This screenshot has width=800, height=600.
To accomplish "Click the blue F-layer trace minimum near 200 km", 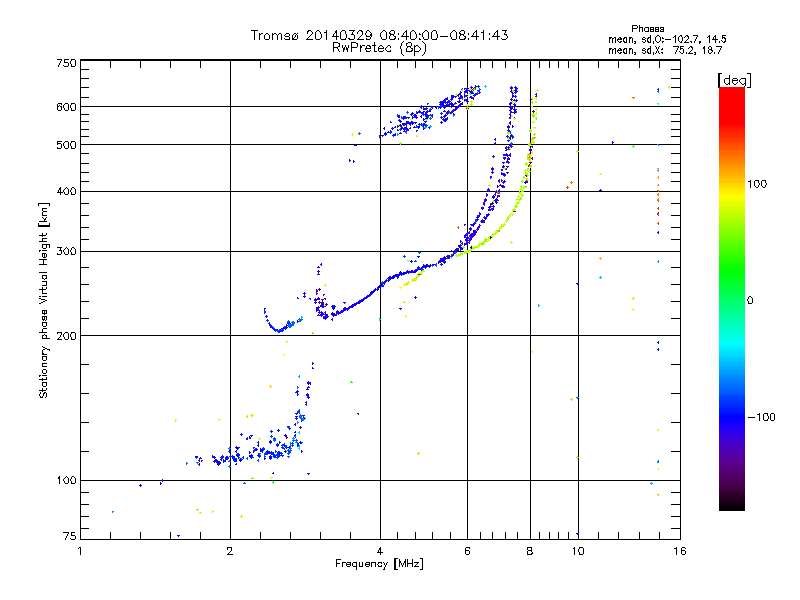I will pos(279,330).
